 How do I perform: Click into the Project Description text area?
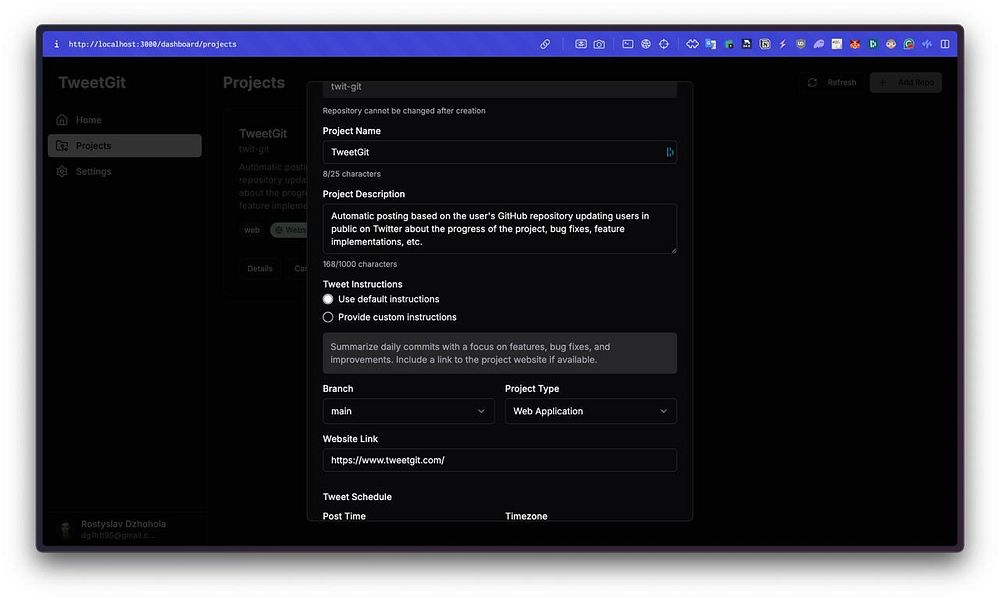coord(499,229)
